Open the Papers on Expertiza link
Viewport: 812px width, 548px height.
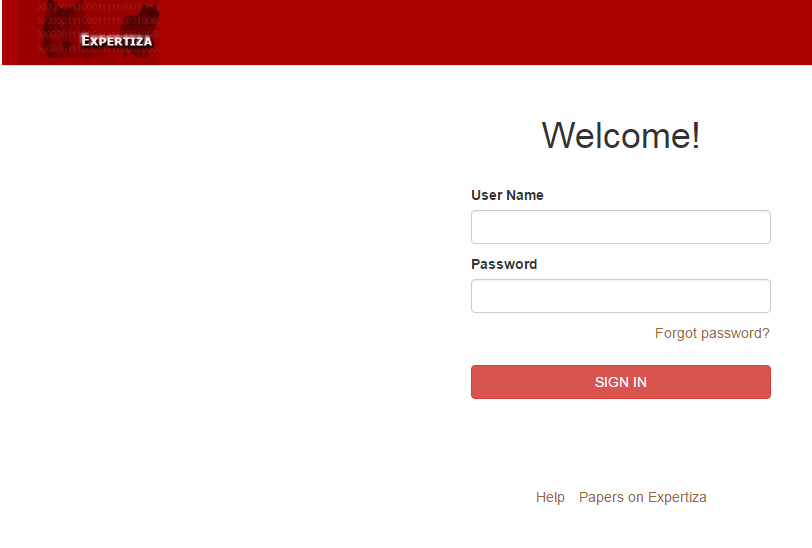click(642, 497)
